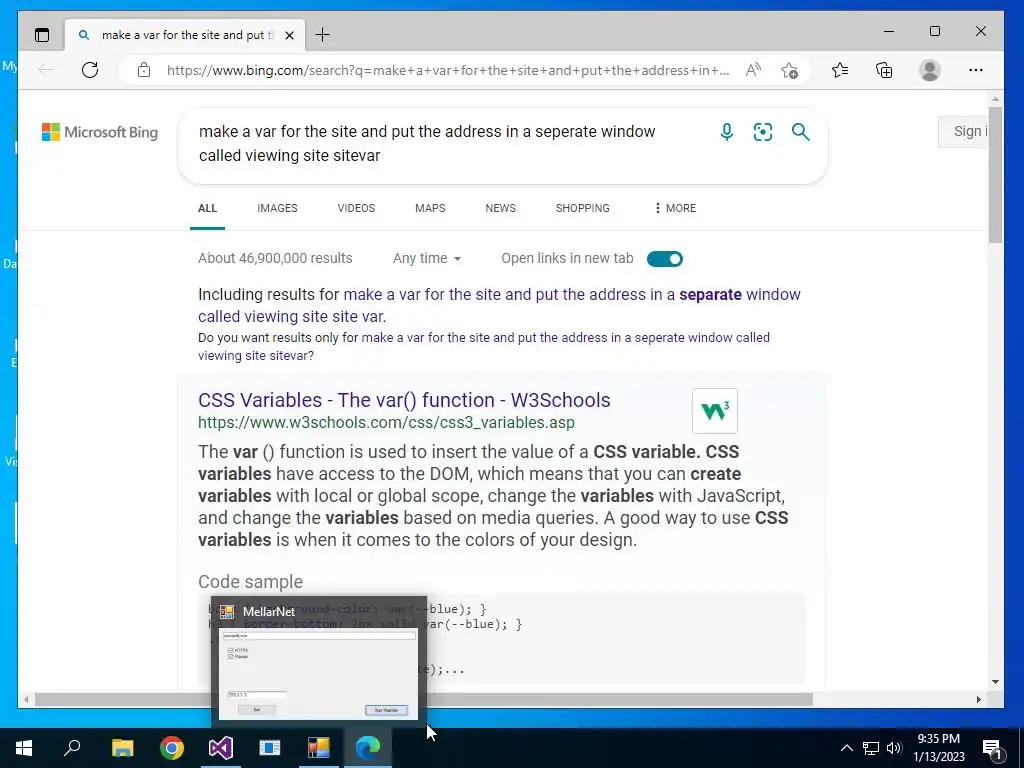The width and height of the screenshot is (1024, 768).
Task: Click scroll down arrow of page
Action: click(995, 682)
